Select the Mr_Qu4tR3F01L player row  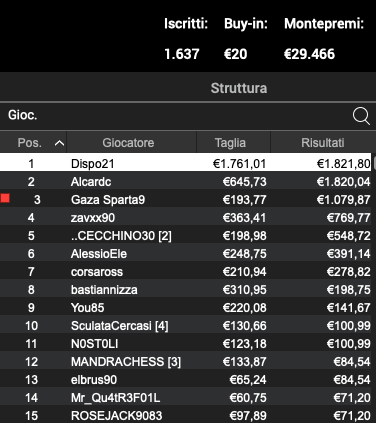click(x=185, y=398)
